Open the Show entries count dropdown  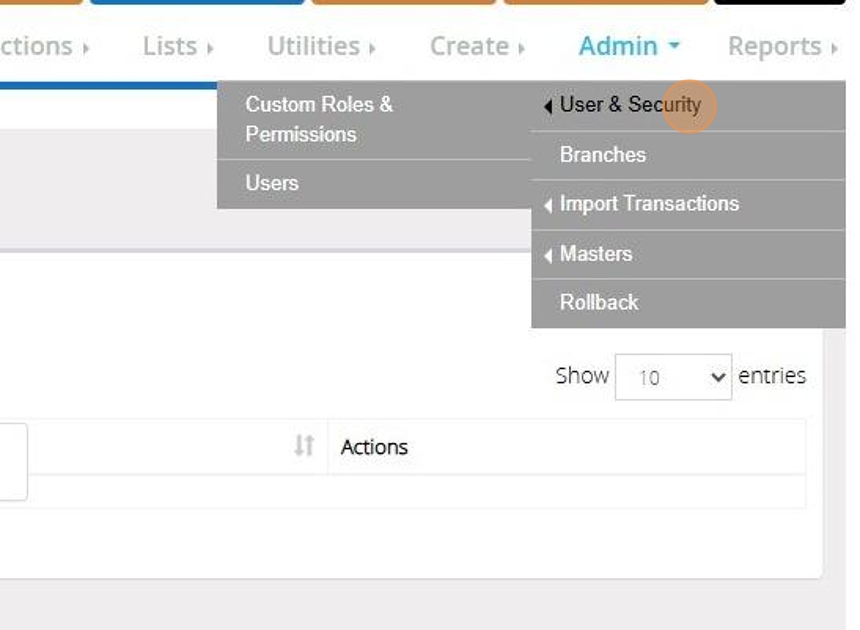(673, 377)
